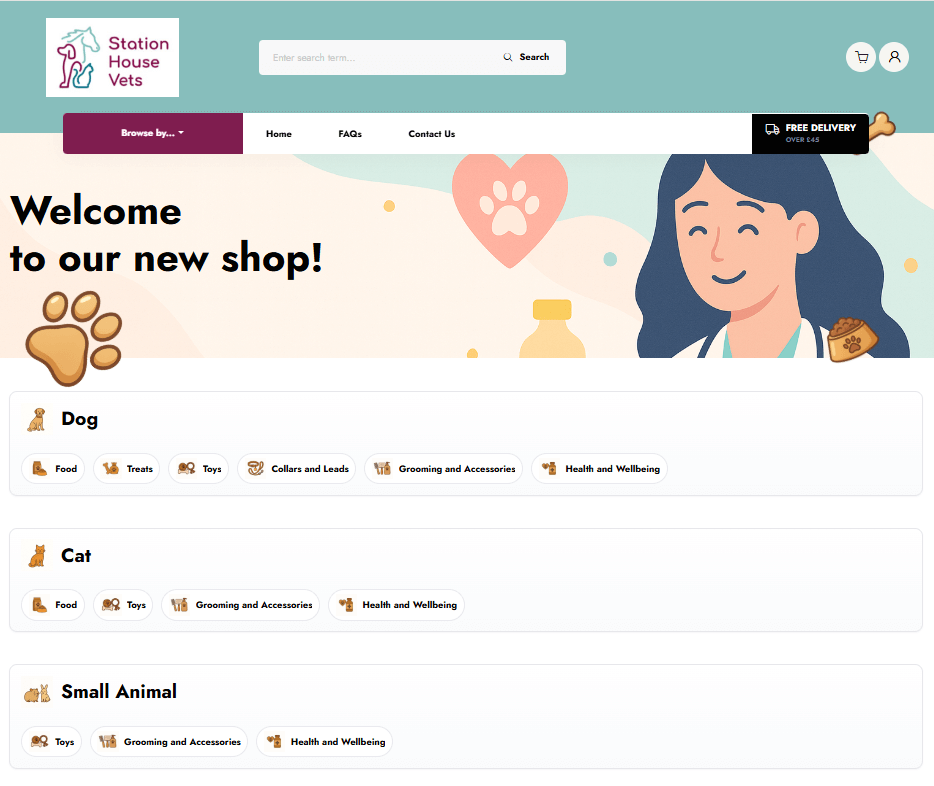Click the Dog category icon
The width and height of the screenshot is (934, 786).
click(37, 420)
